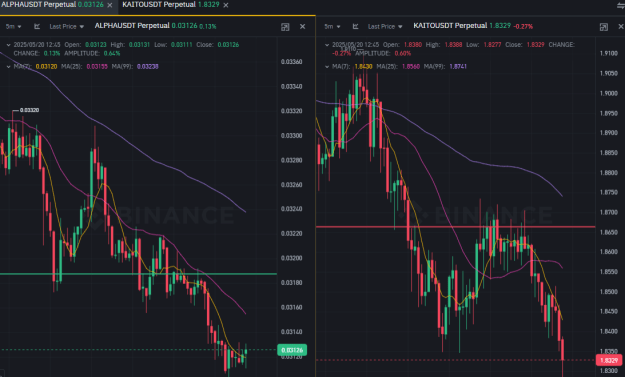This screenshot has width=625, height=377.
Task: Click the -0.27% change in KAITOUSDT header
Action: [523, 26]
